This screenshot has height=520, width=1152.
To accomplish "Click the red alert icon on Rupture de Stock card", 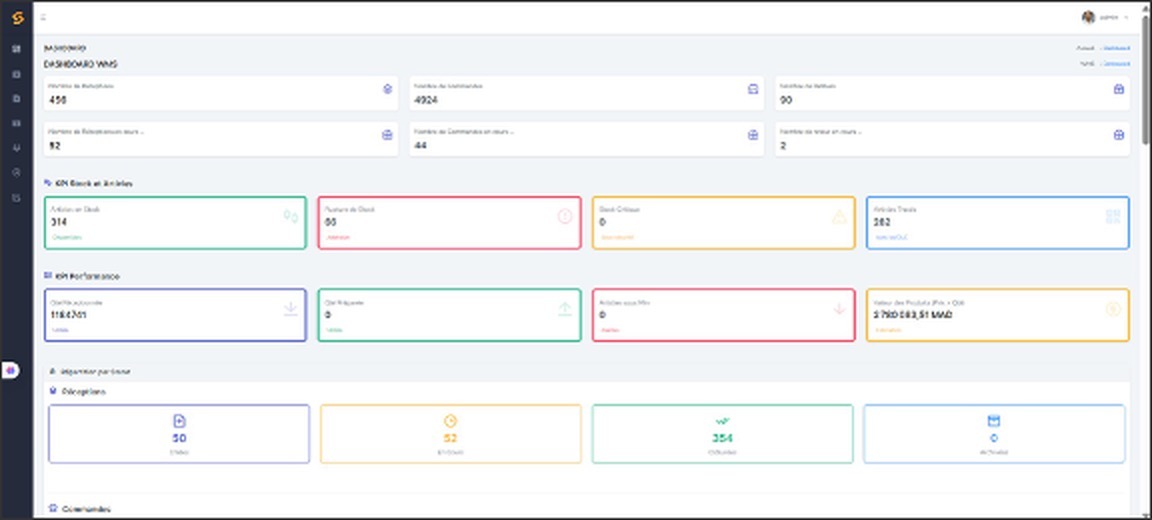I will pyautogui.click(x=565, y=217).
